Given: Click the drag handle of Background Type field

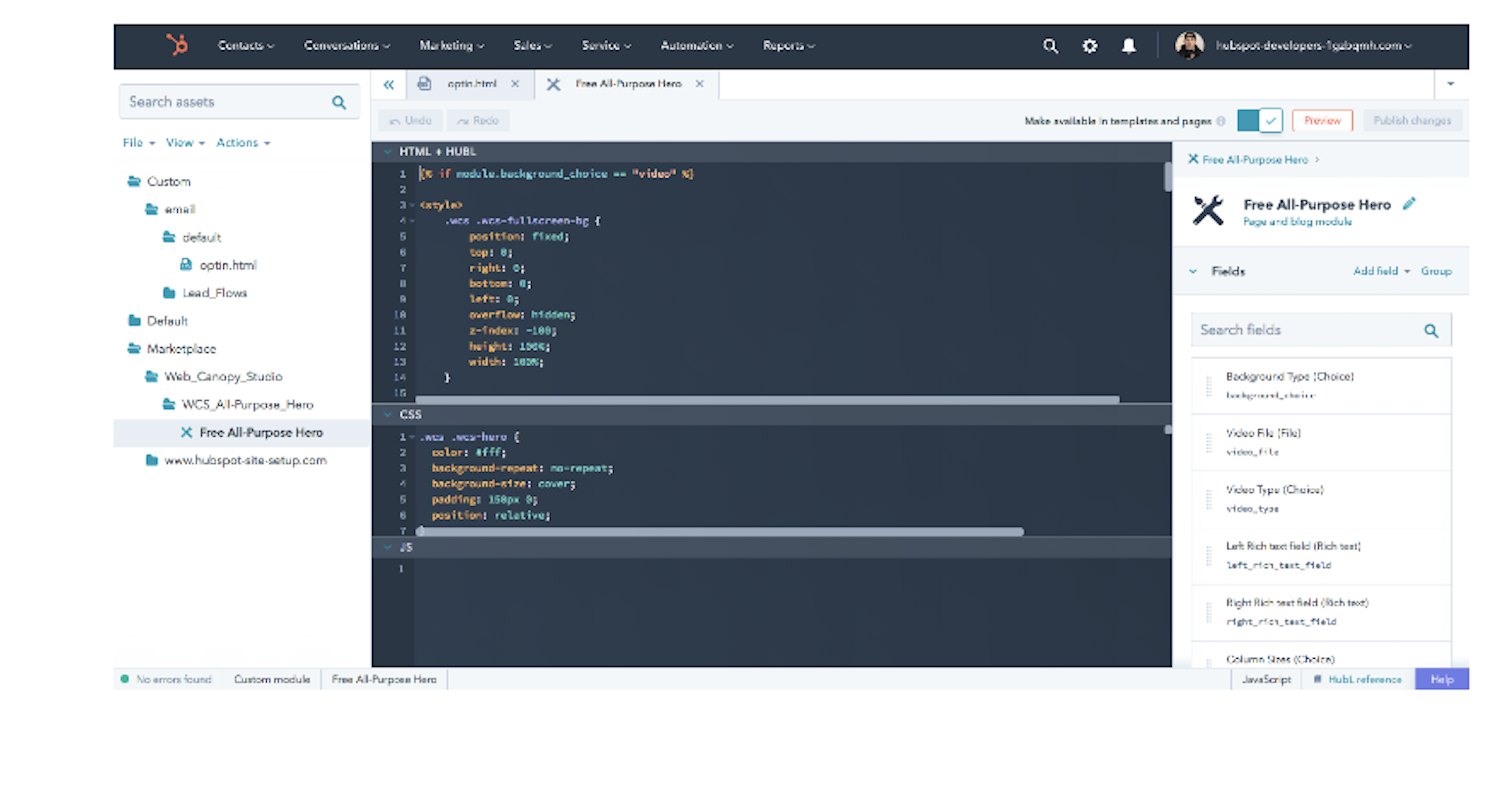Looking at the screenshot, I should pyautogui.click(x=1208, y=386).
